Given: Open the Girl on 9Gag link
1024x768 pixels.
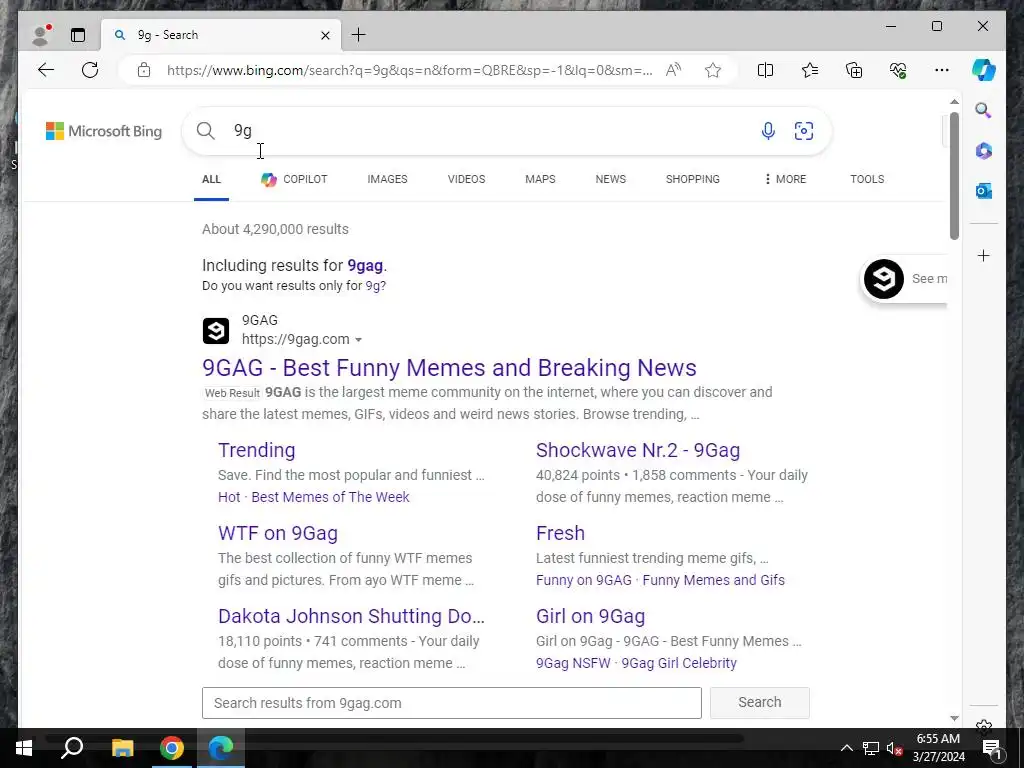Looking at the screenshot, I should tap(590, 616).
